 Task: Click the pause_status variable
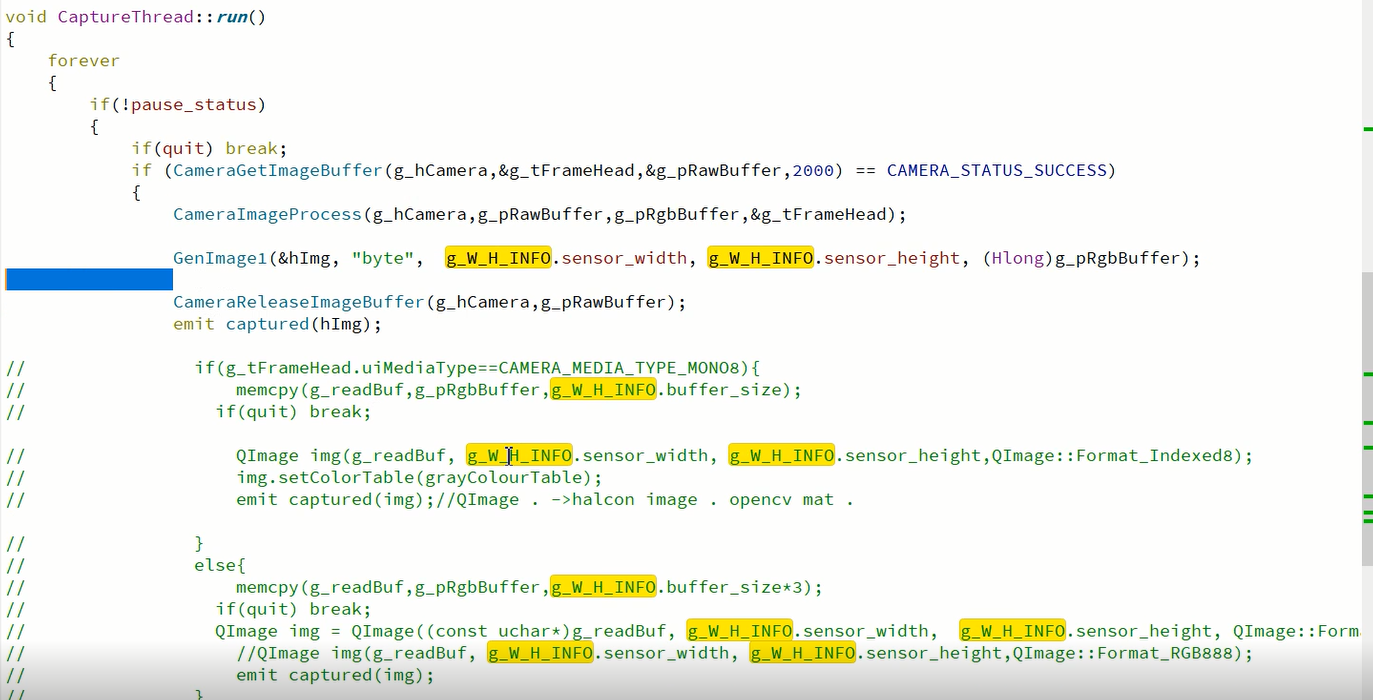(x=194, y=105)
